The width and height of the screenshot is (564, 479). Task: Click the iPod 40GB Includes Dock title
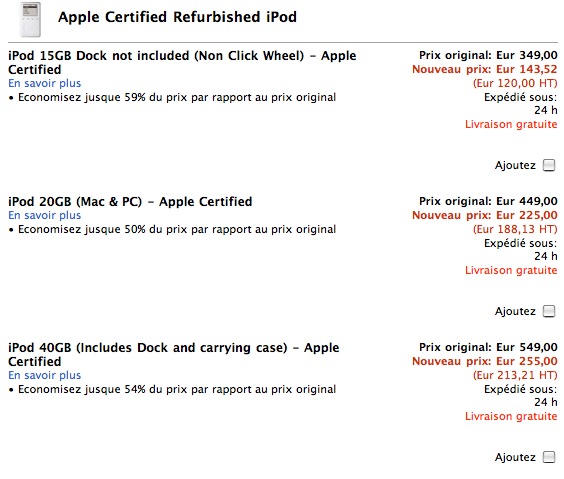[x=174, y=355]
